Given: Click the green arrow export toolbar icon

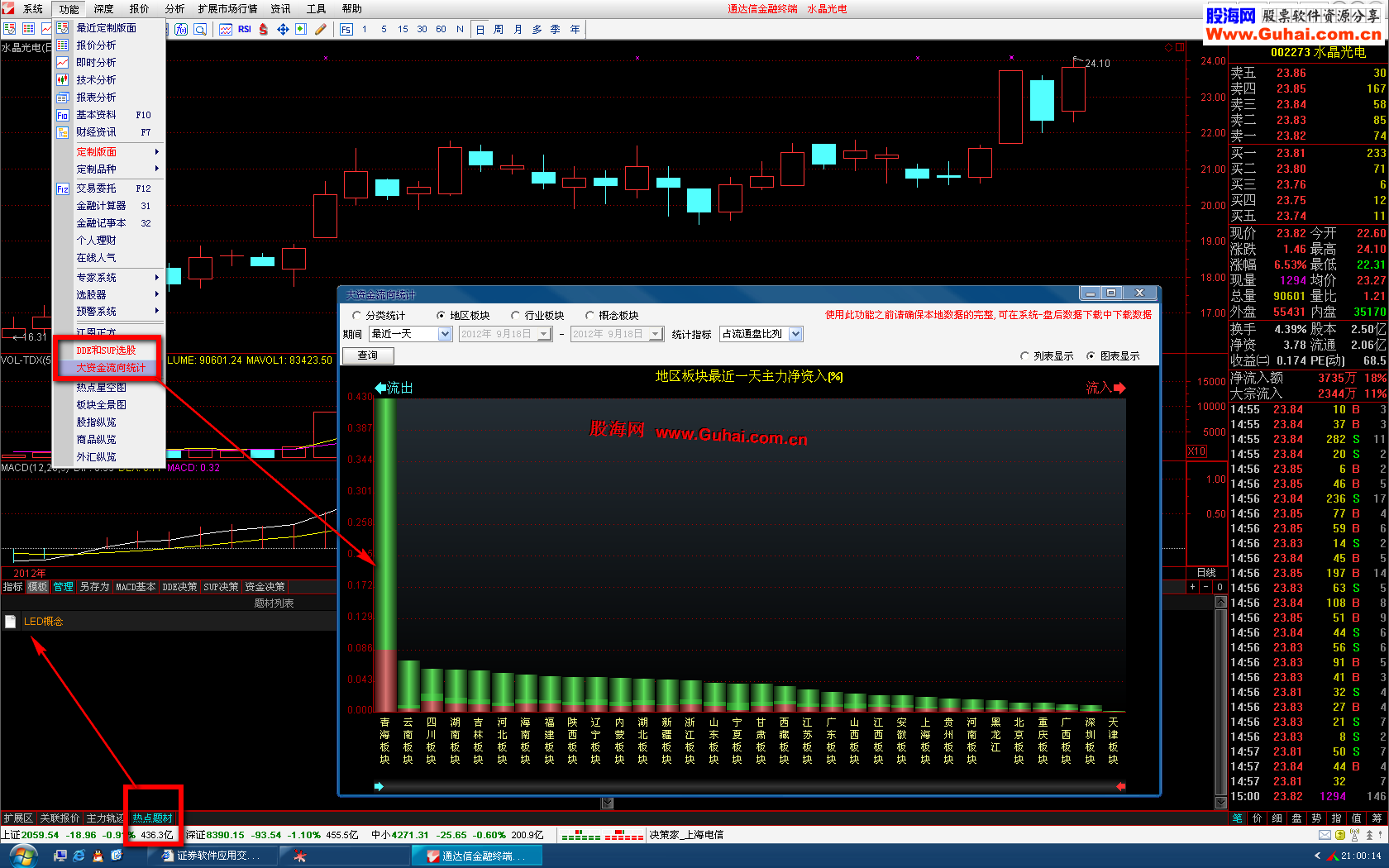Looking at the screenshot, I should tap(301, 29).
